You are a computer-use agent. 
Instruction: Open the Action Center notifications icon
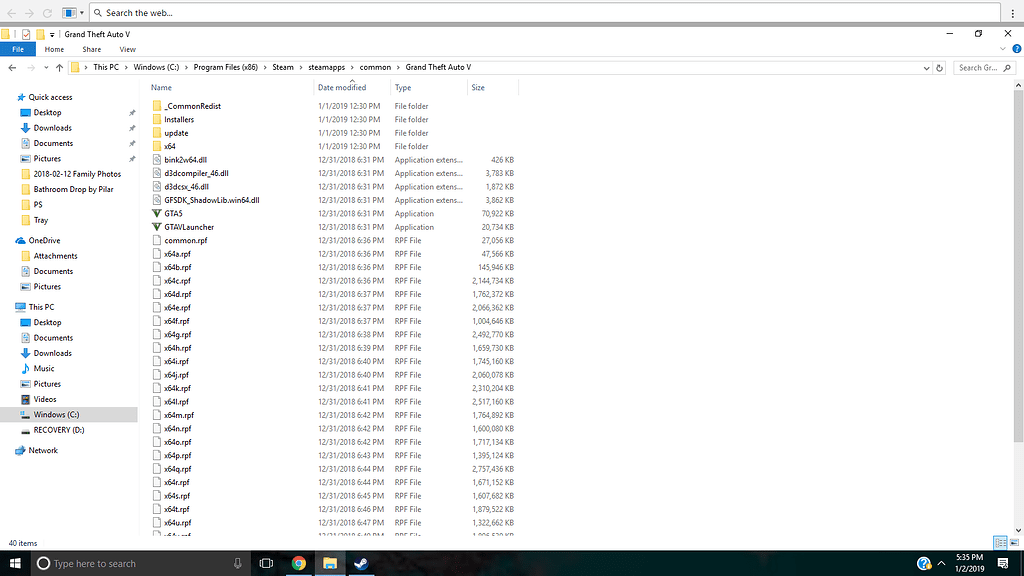point(1003,563)
